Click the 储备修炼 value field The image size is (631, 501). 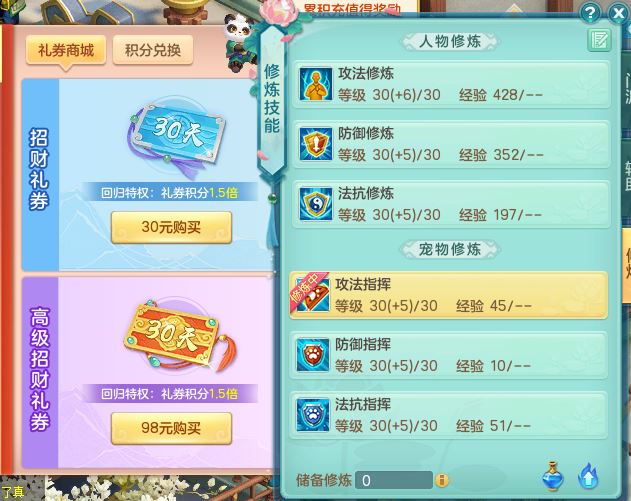pos(394,480)
